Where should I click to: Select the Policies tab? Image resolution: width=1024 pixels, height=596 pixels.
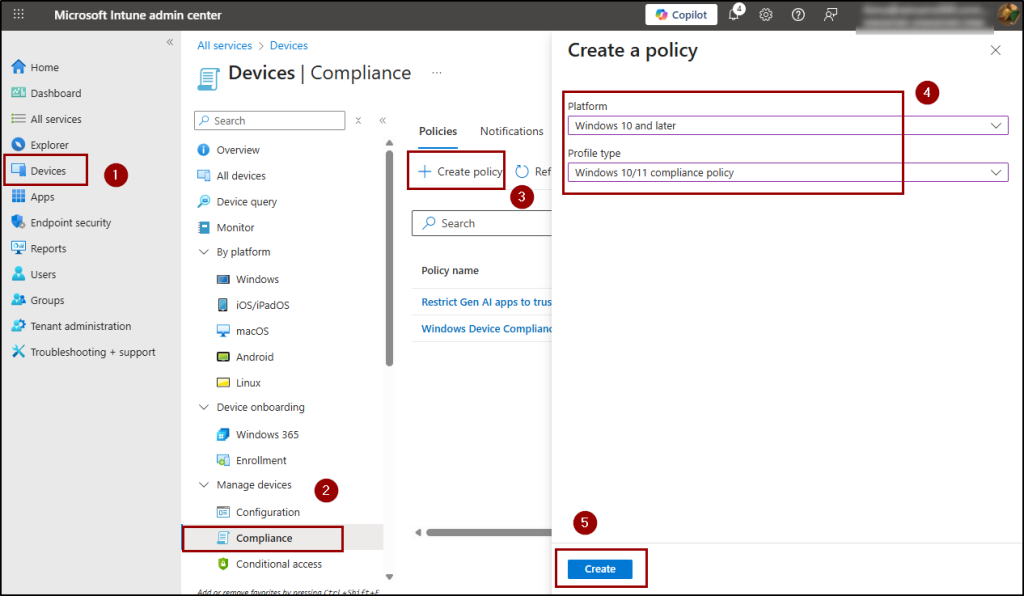point(437,131)
